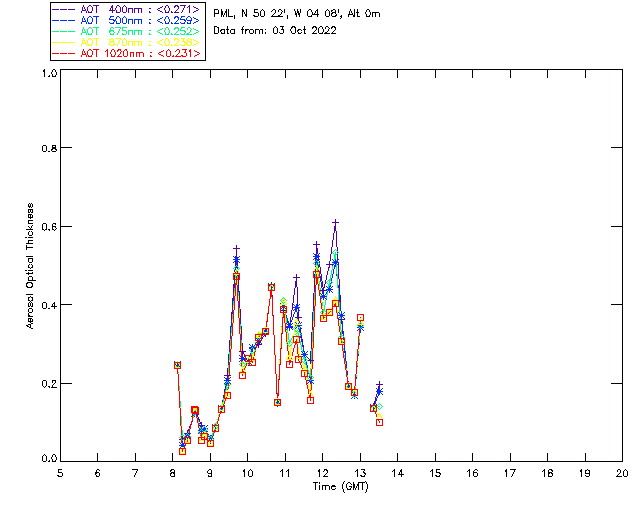This screenshot has height=512, width=640.
Task: Click the y-axis tick label '0.2'
Action: (x=49, y=384)
